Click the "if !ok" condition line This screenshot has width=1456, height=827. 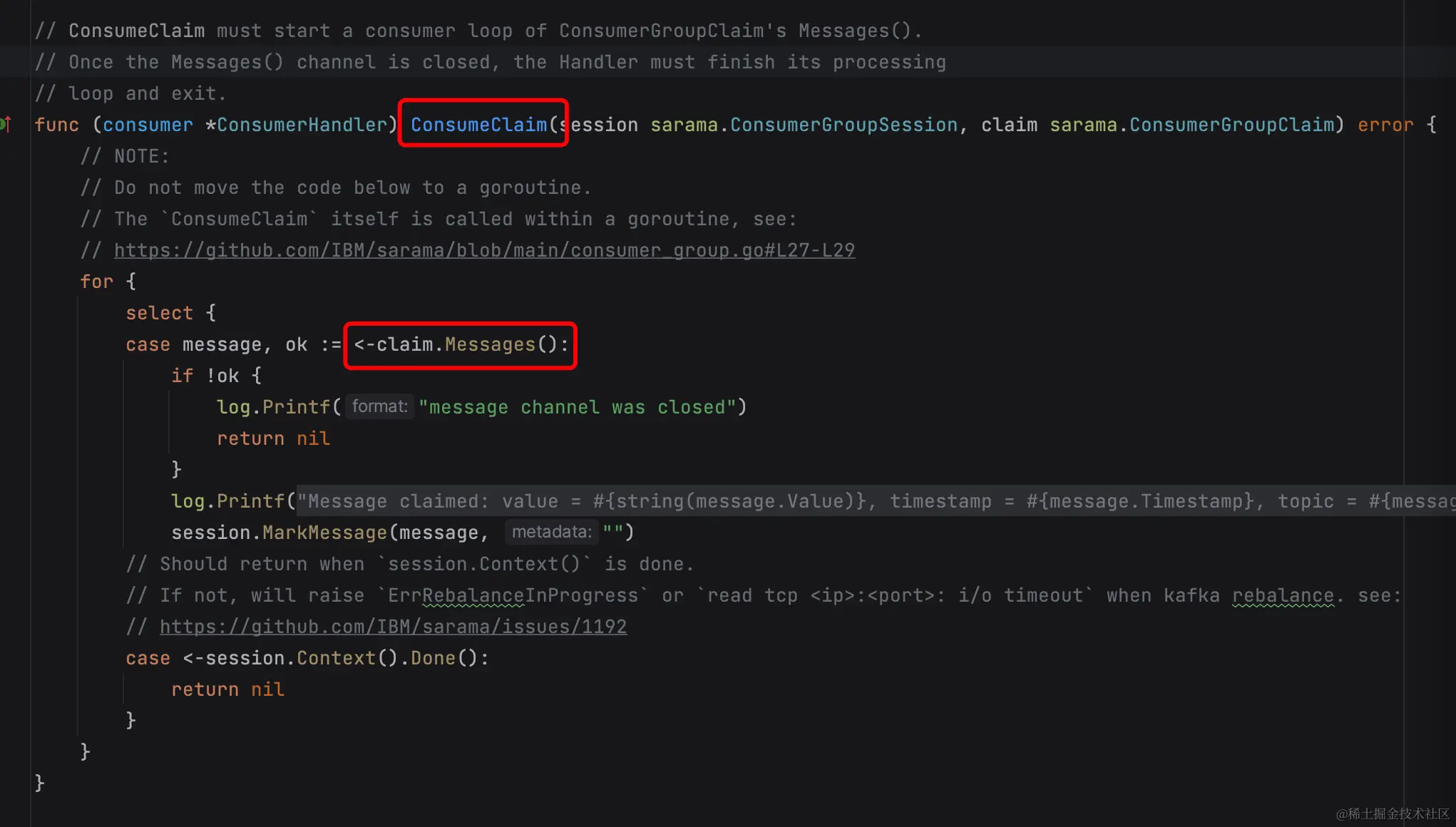pyautogui.click(x=216, y=376)
